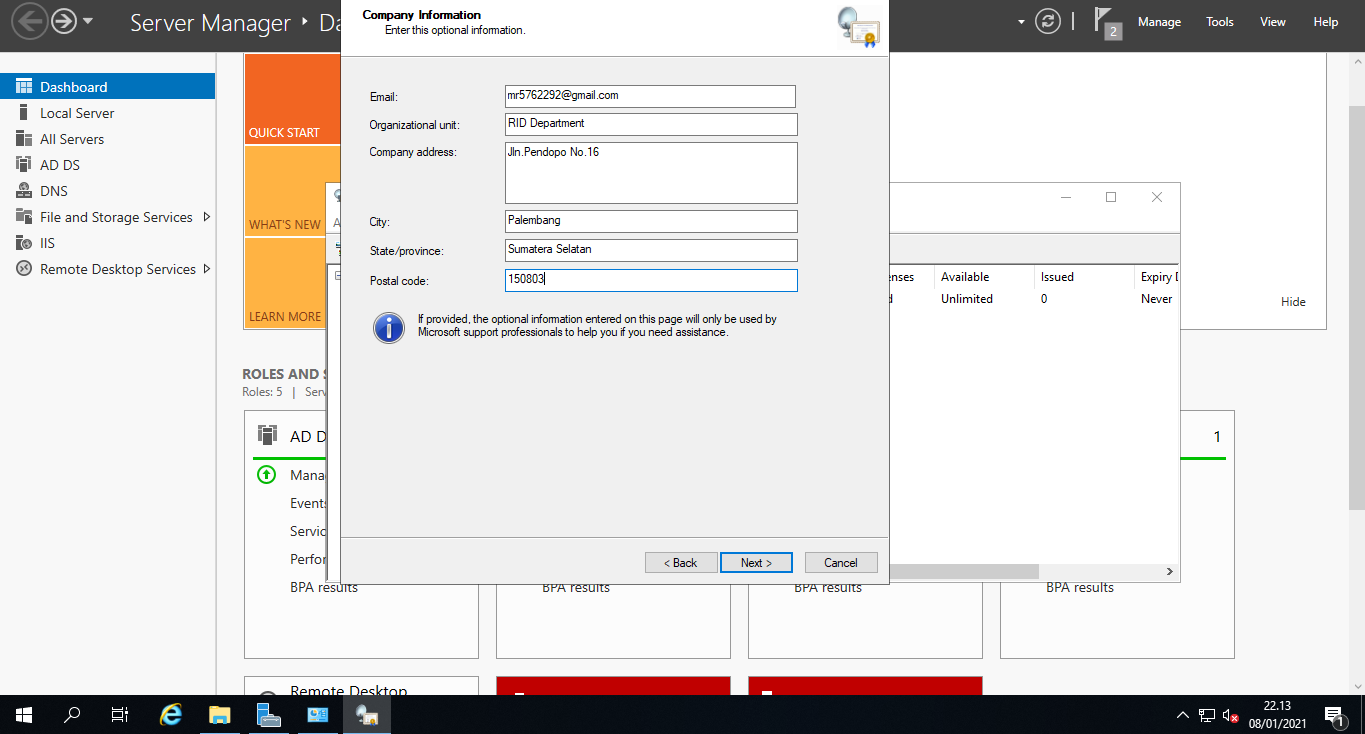Viewport: 1365px width, 734px height.
Task: Open File Explorer from the taskbar
Action: click(x=219, y=715)
